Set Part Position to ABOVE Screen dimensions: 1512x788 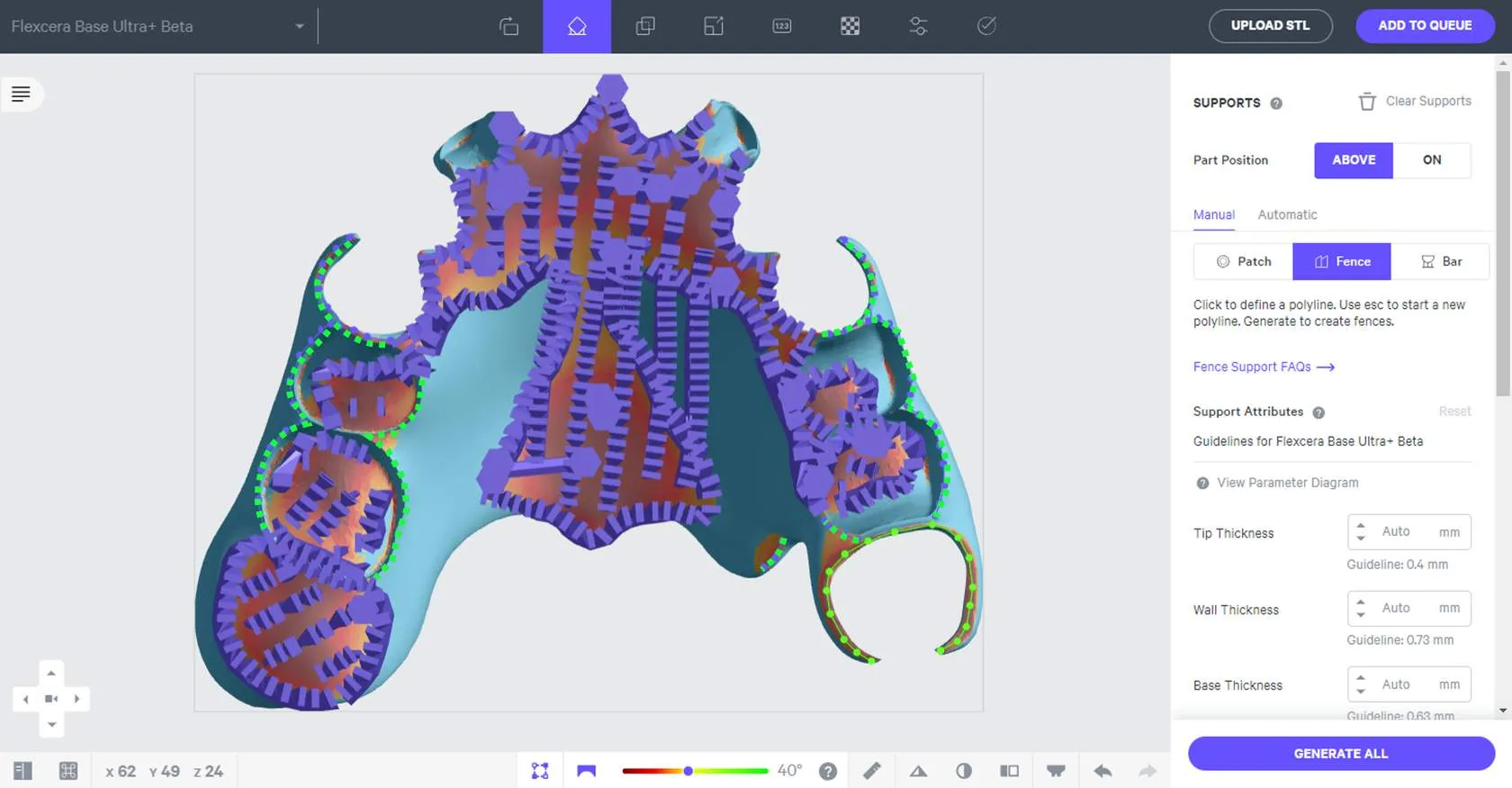point(1354,160)
